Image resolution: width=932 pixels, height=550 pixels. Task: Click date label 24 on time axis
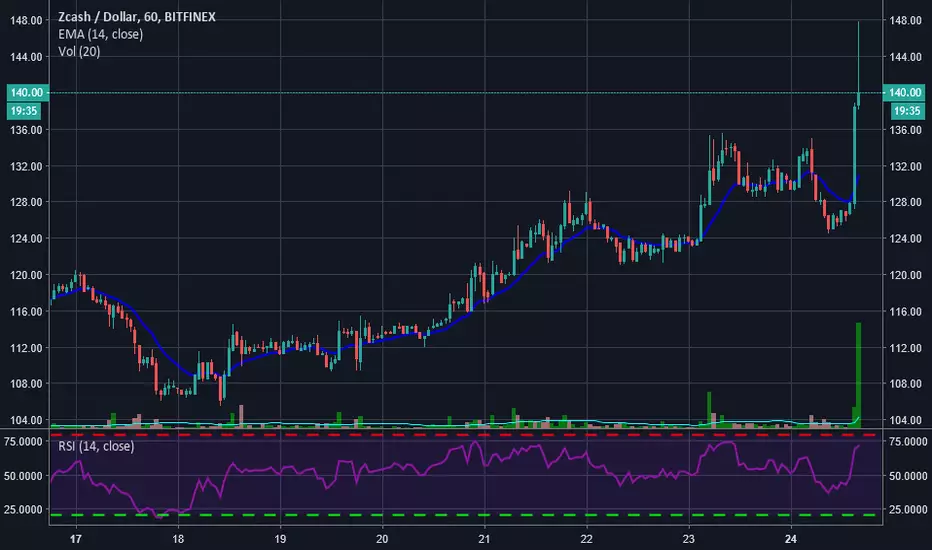pos(791,539)
